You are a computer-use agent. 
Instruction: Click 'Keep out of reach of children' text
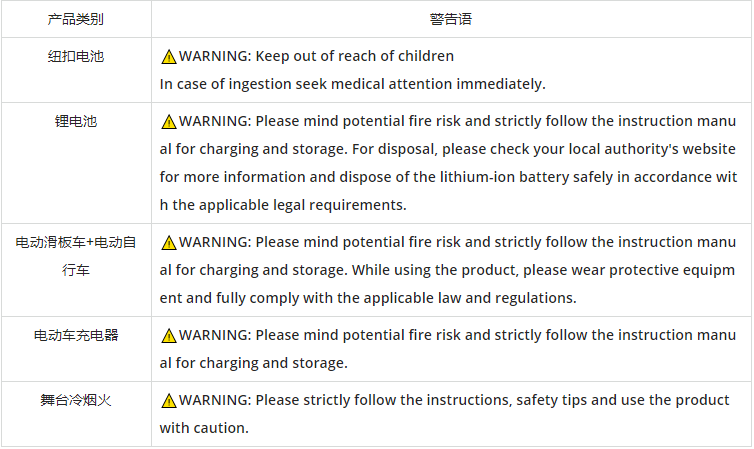click(x=354, y=56)
